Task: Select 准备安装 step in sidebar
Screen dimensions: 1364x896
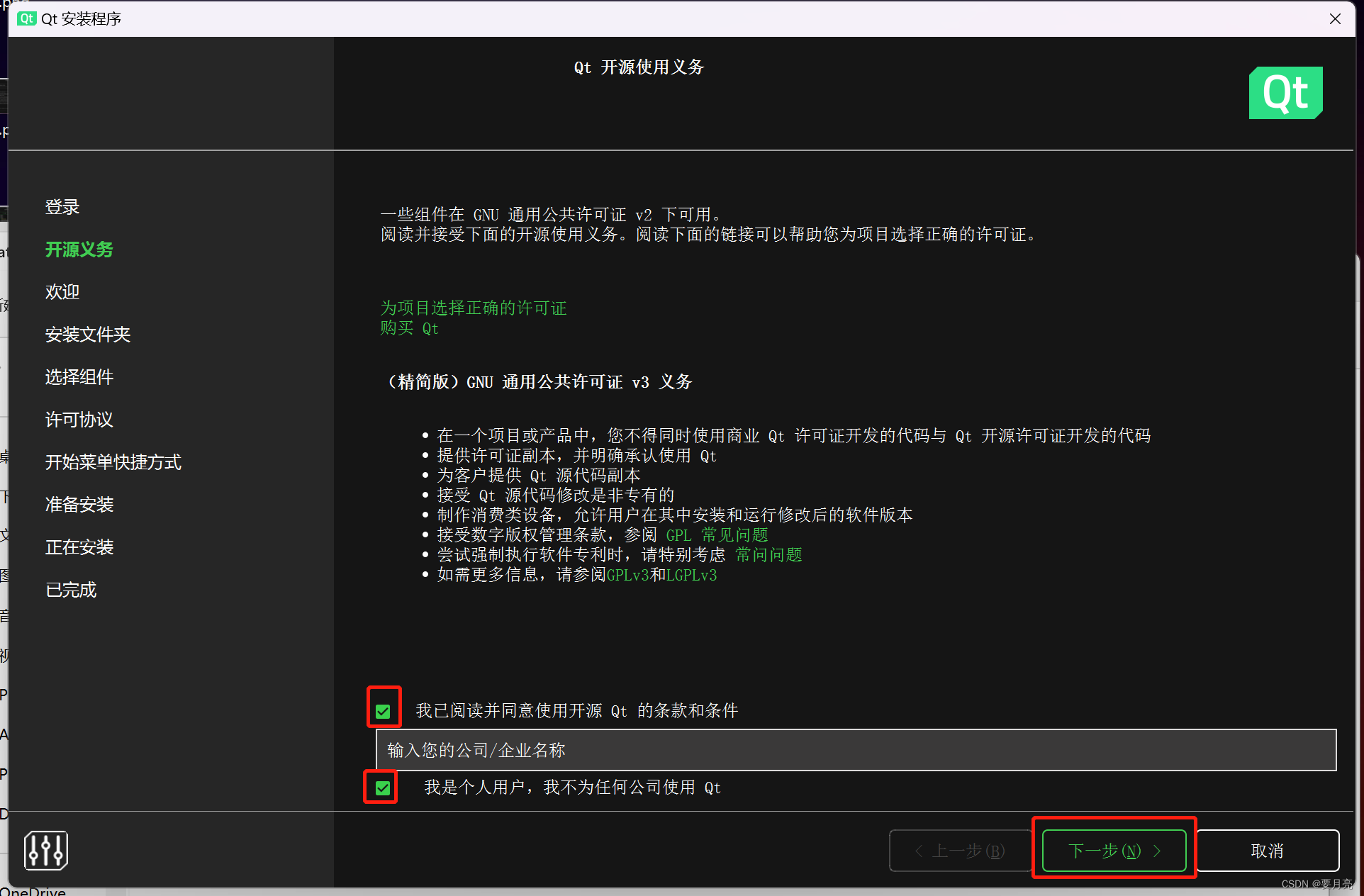Action: pos(79,505)
